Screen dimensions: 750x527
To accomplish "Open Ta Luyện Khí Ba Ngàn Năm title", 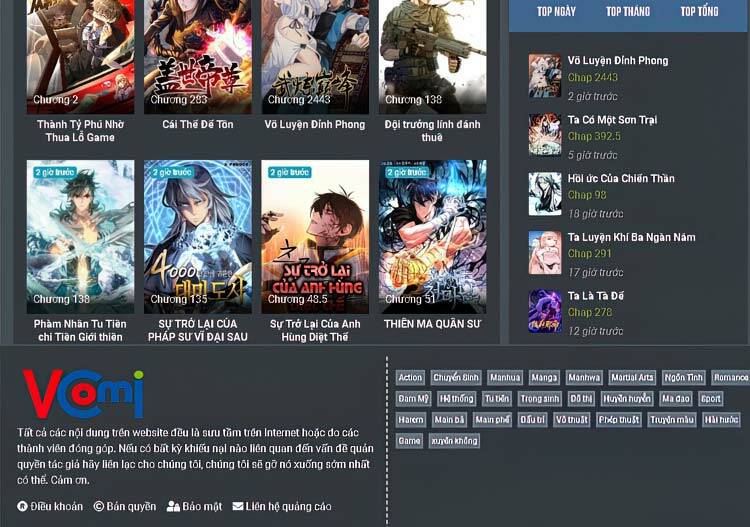I will pyautogui.click(x=631, y=238).
